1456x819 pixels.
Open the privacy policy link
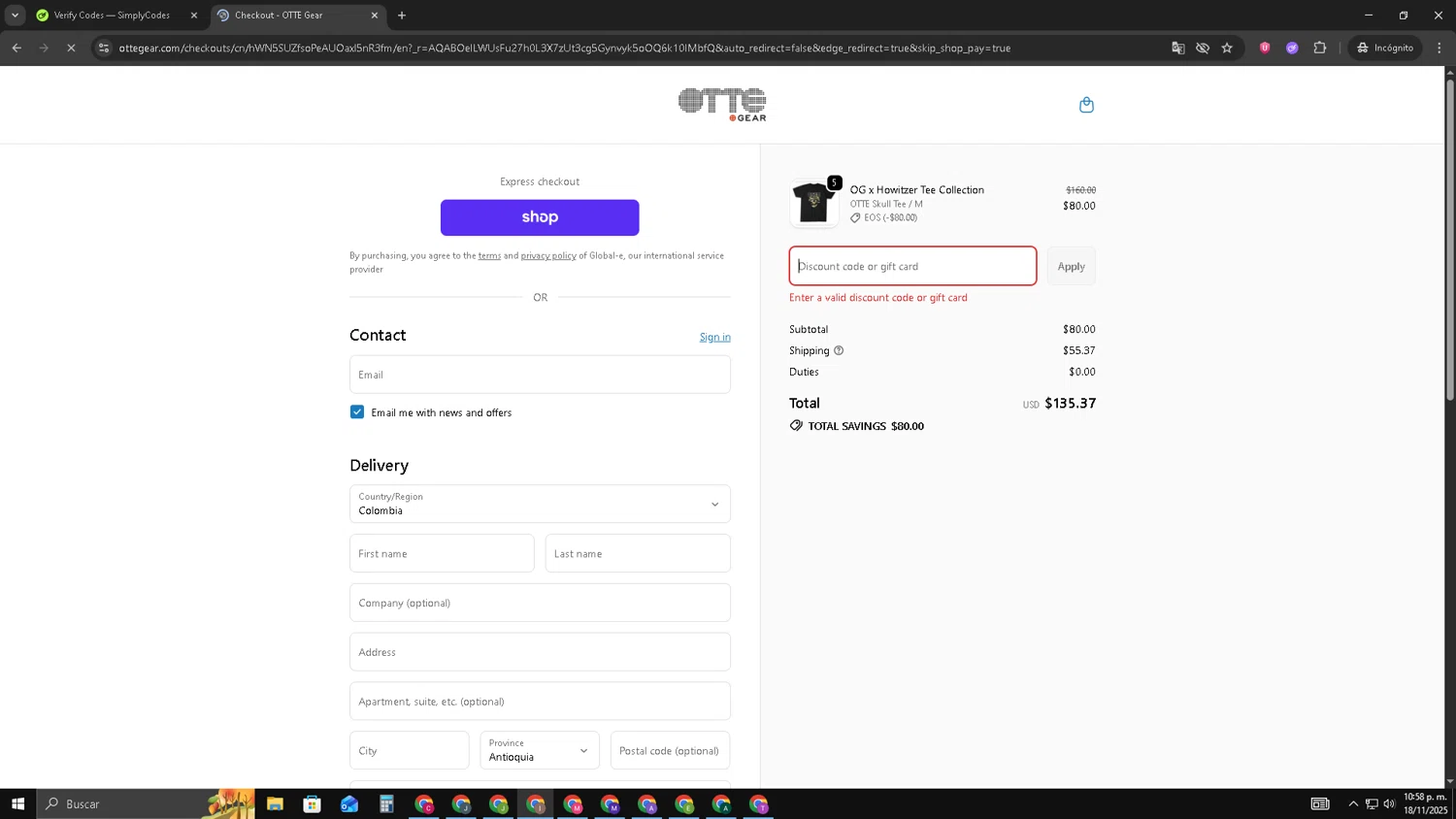(x=548, y=255)
